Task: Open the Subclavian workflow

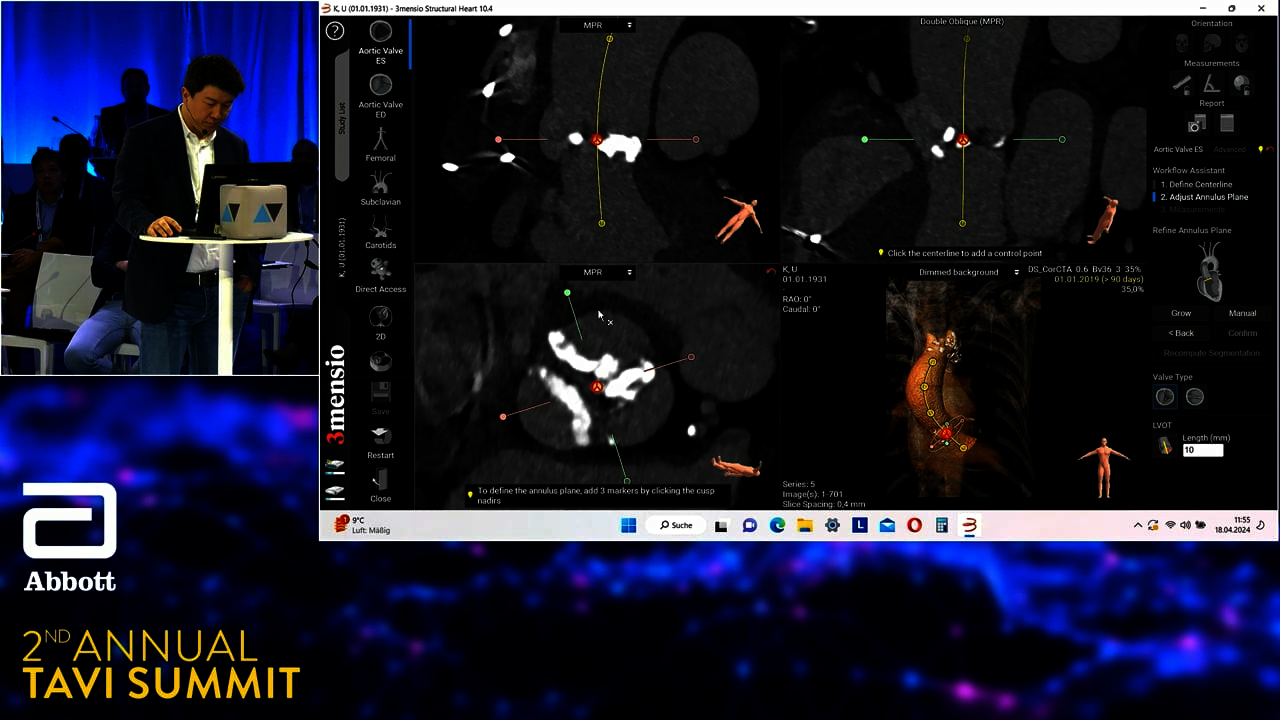Action: [380, 189]
